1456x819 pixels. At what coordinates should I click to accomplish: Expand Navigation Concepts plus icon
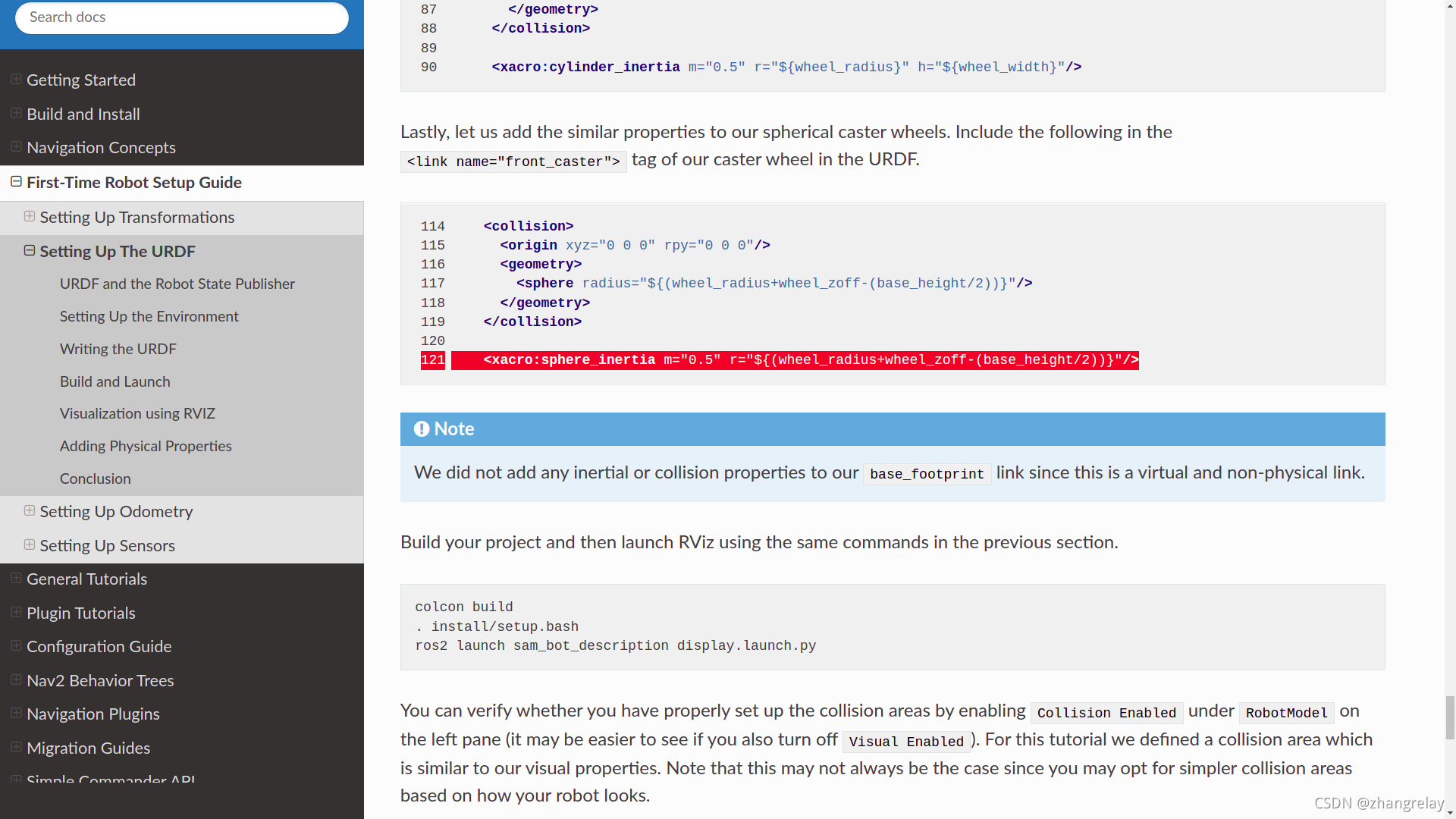pos(16,146)
